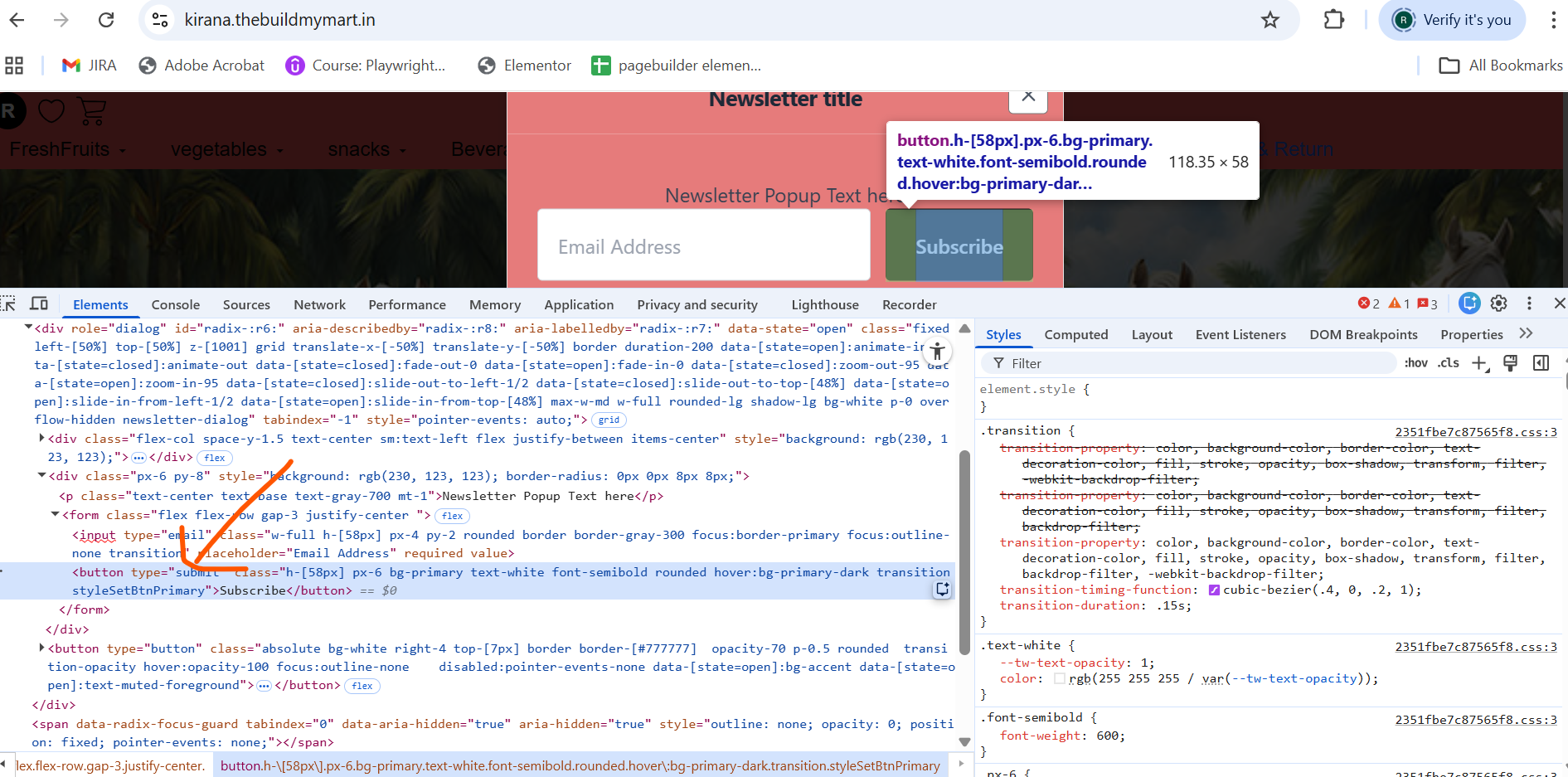Screen dimensions: 1568x777
Task: Toggle the flex badge on the form element
Action: point(453,516)
